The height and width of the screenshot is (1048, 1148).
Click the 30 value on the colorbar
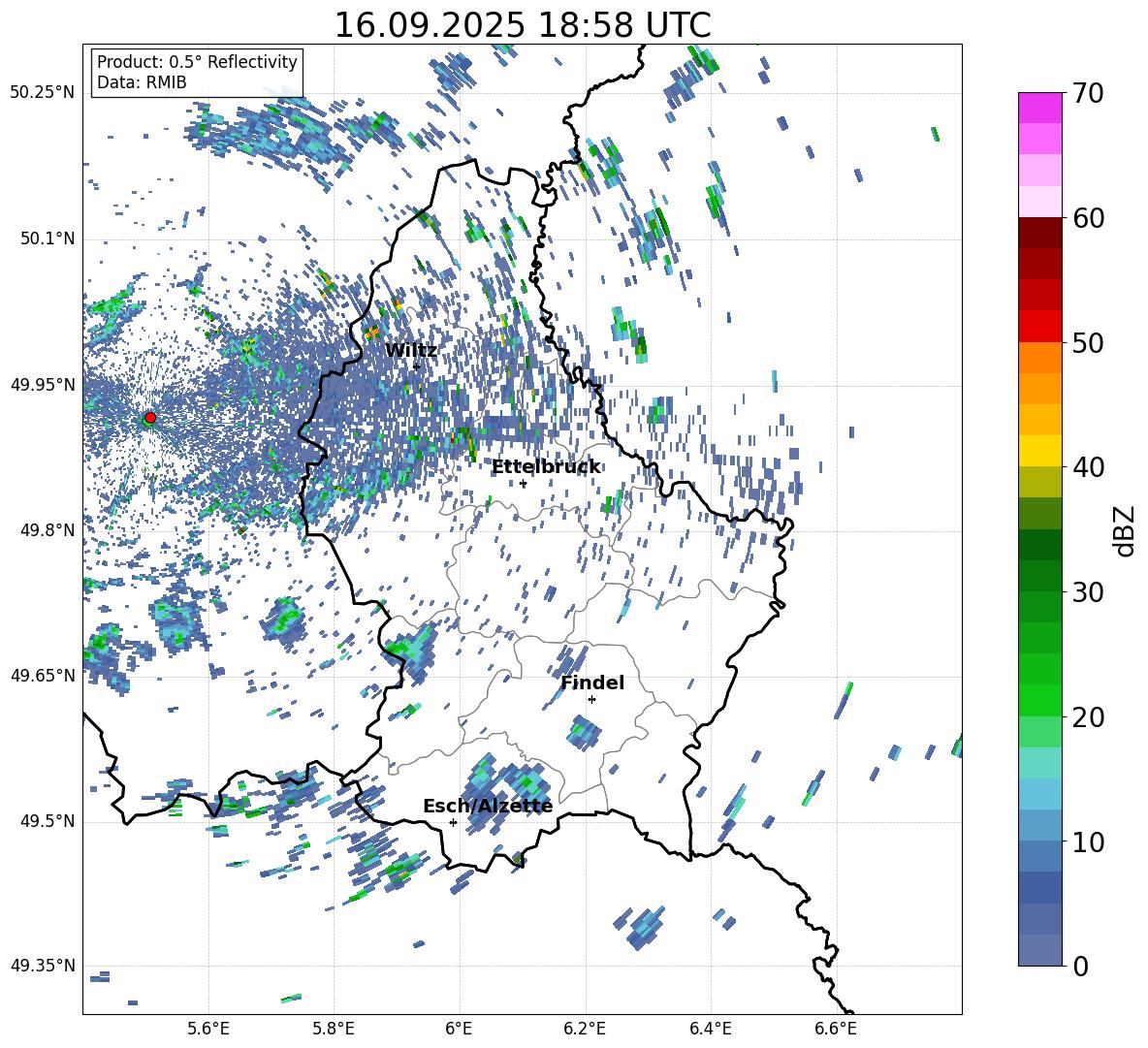click(x=1088, y=592)
